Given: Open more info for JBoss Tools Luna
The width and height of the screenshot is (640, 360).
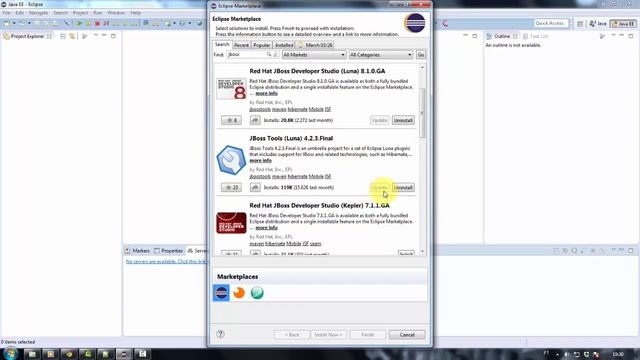Looking at the screenshot, I should 260,160.
